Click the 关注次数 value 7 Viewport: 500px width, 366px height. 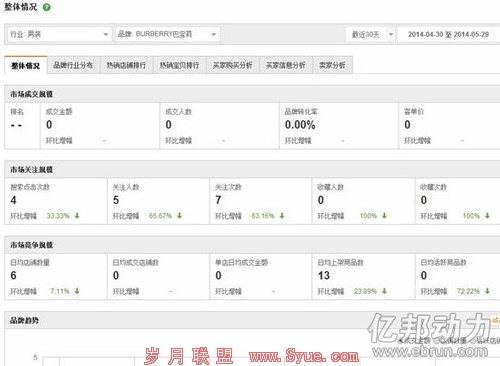tap(218, 200)
